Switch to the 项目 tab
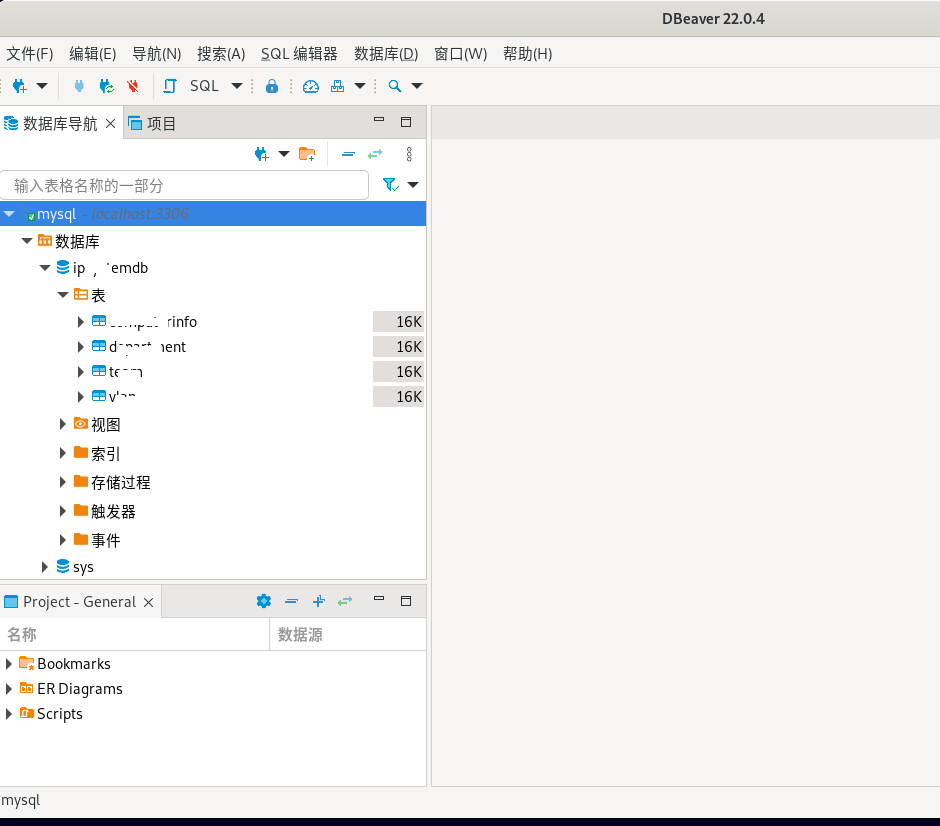The height and width of the screenshot is (826, 940). click(152, 123)
